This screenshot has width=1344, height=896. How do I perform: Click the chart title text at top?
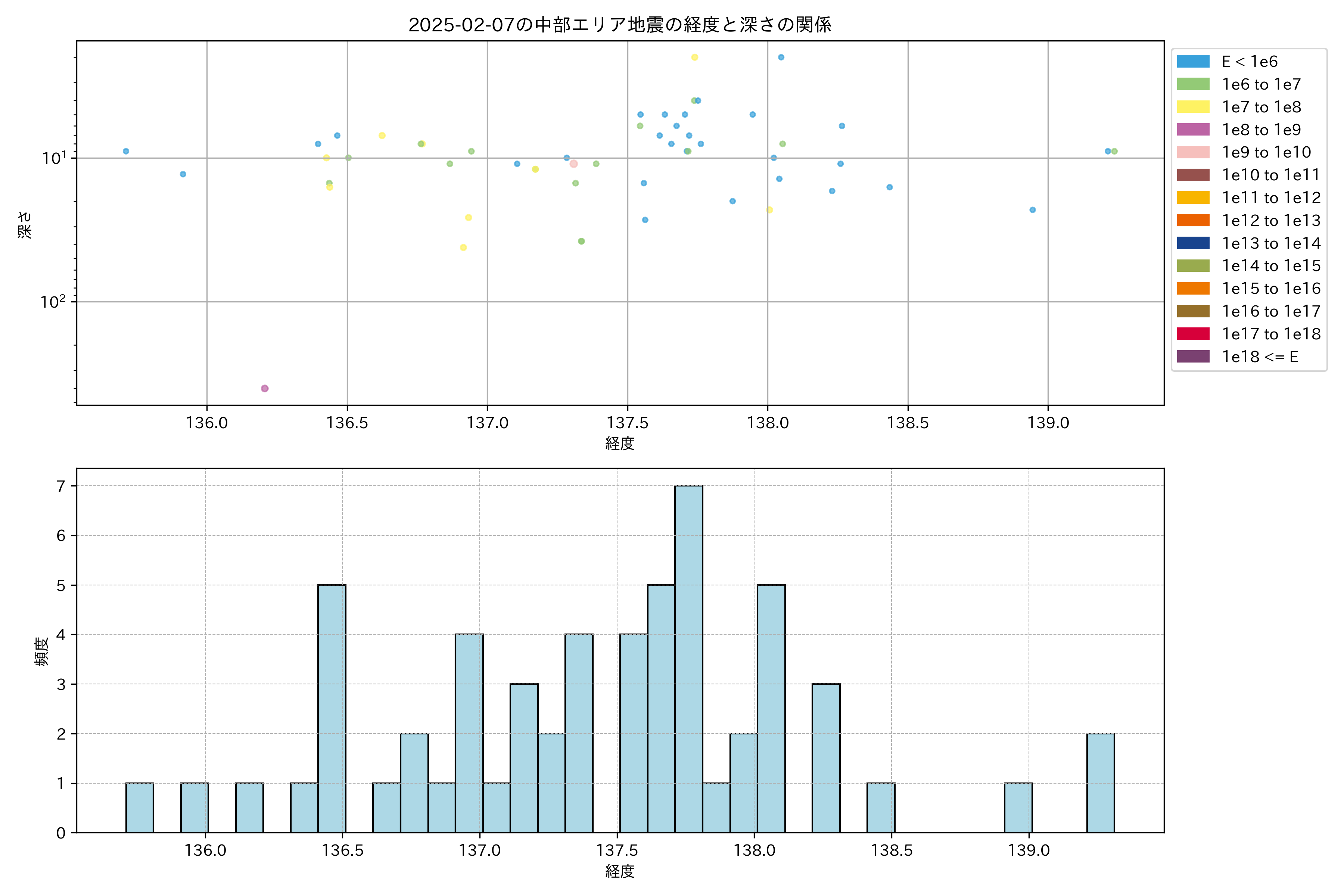620,25
